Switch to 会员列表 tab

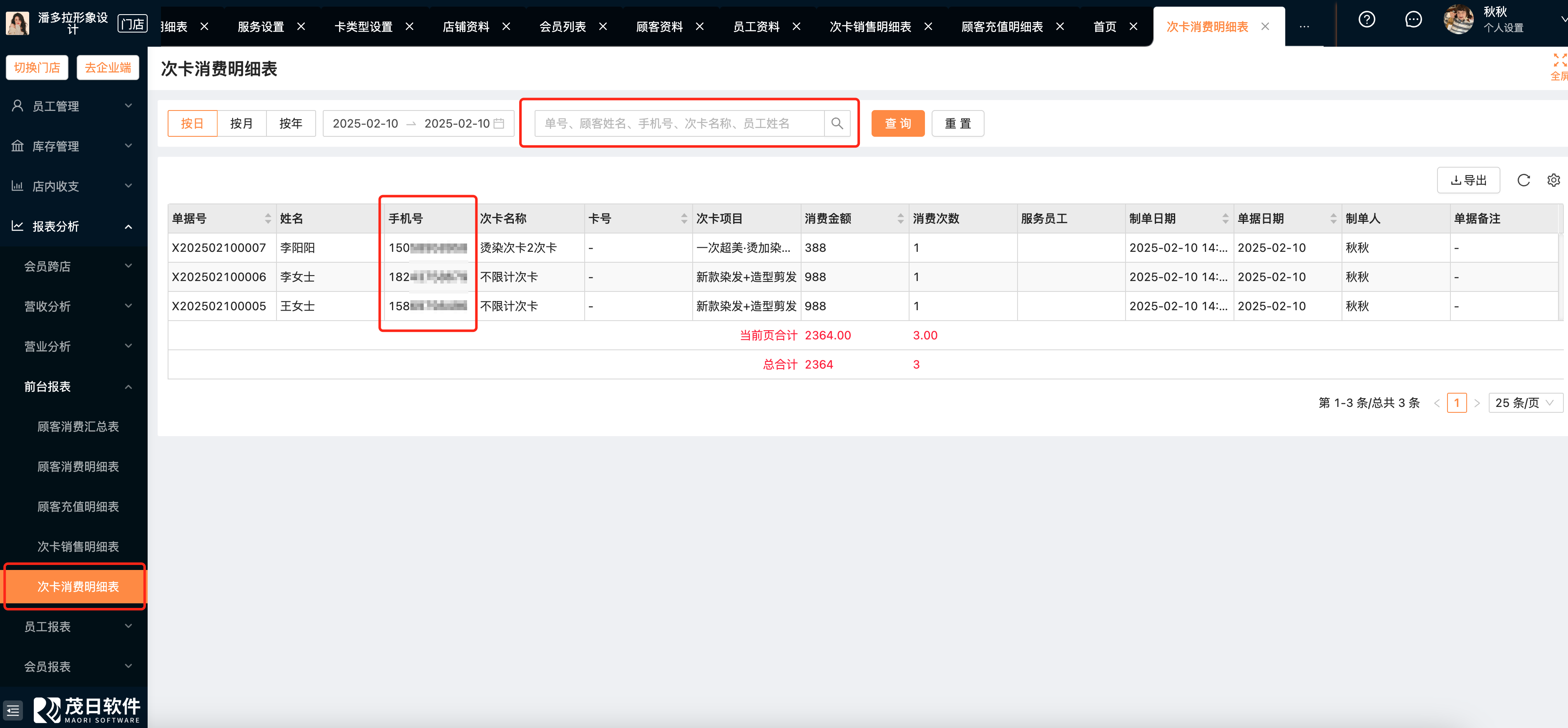point(563,27)
